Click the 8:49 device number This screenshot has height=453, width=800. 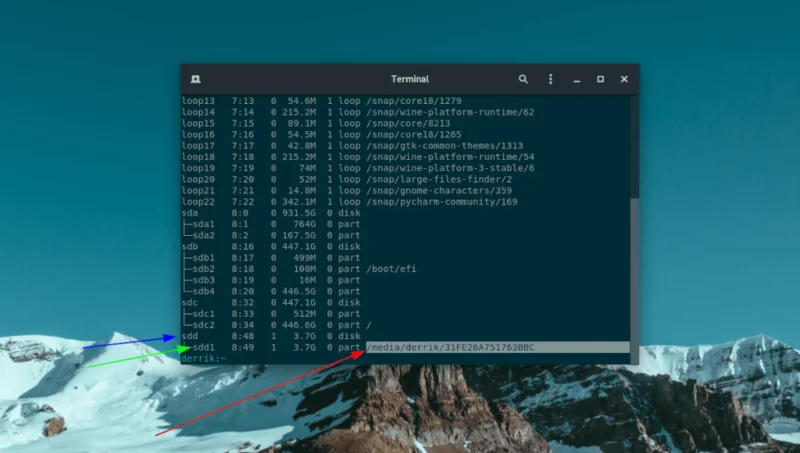coord(242,347)
